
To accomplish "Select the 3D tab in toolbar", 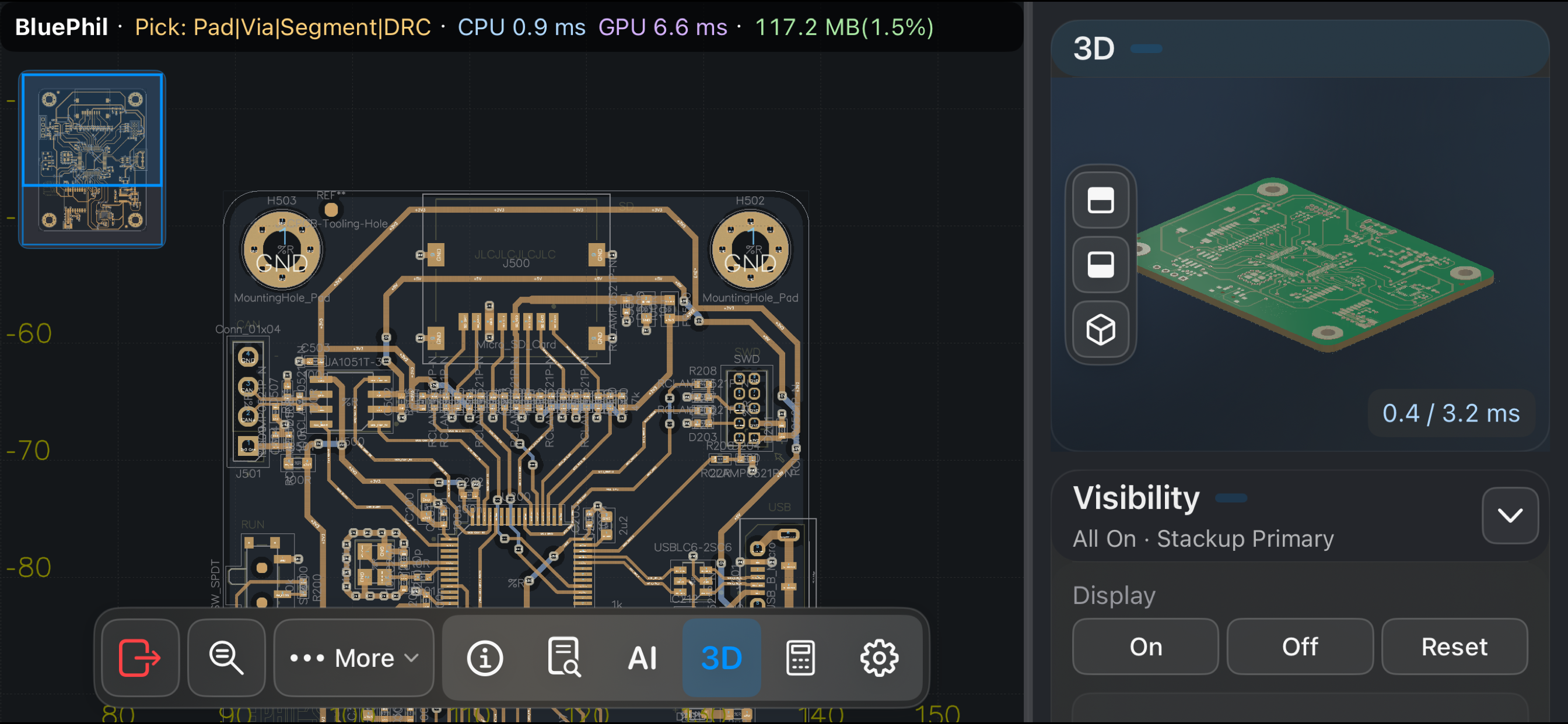I will pyautogui.click(x=722, y=658).
